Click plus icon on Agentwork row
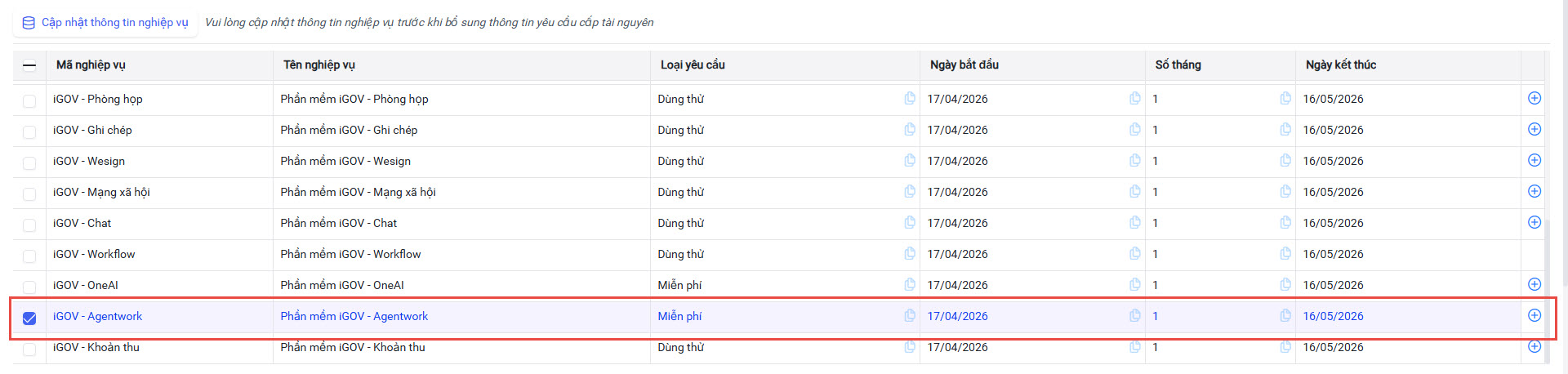 pyautogui.click(x=1535, y=315)
